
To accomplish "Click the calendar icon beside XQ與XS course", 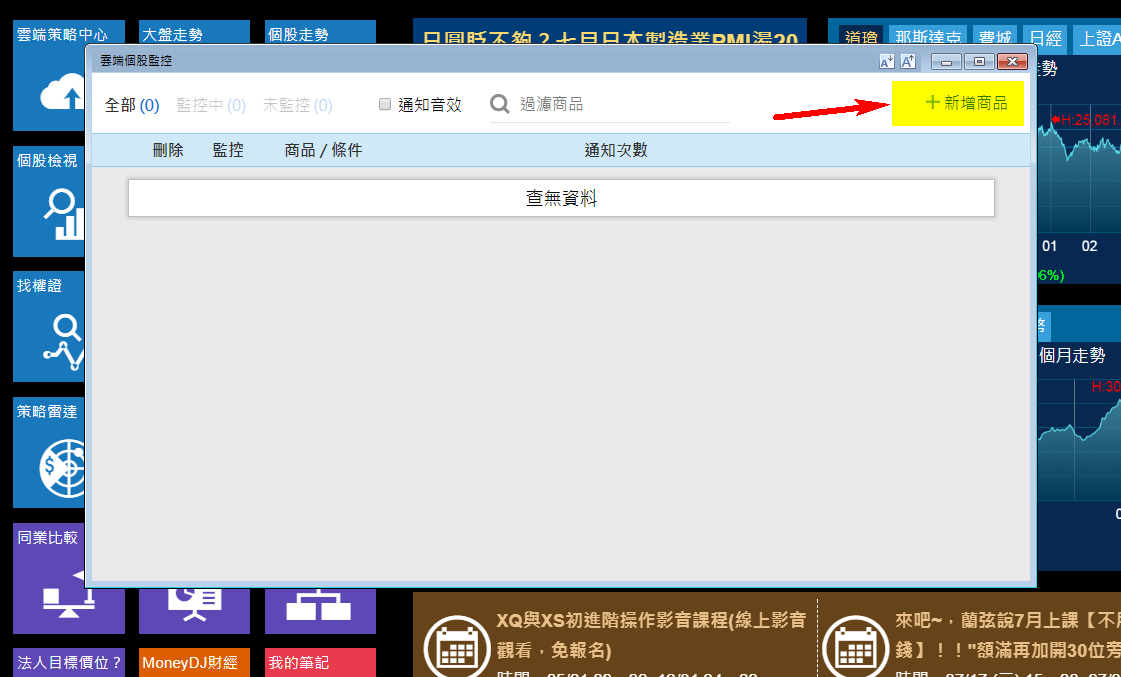I will [x=457, y=645].
